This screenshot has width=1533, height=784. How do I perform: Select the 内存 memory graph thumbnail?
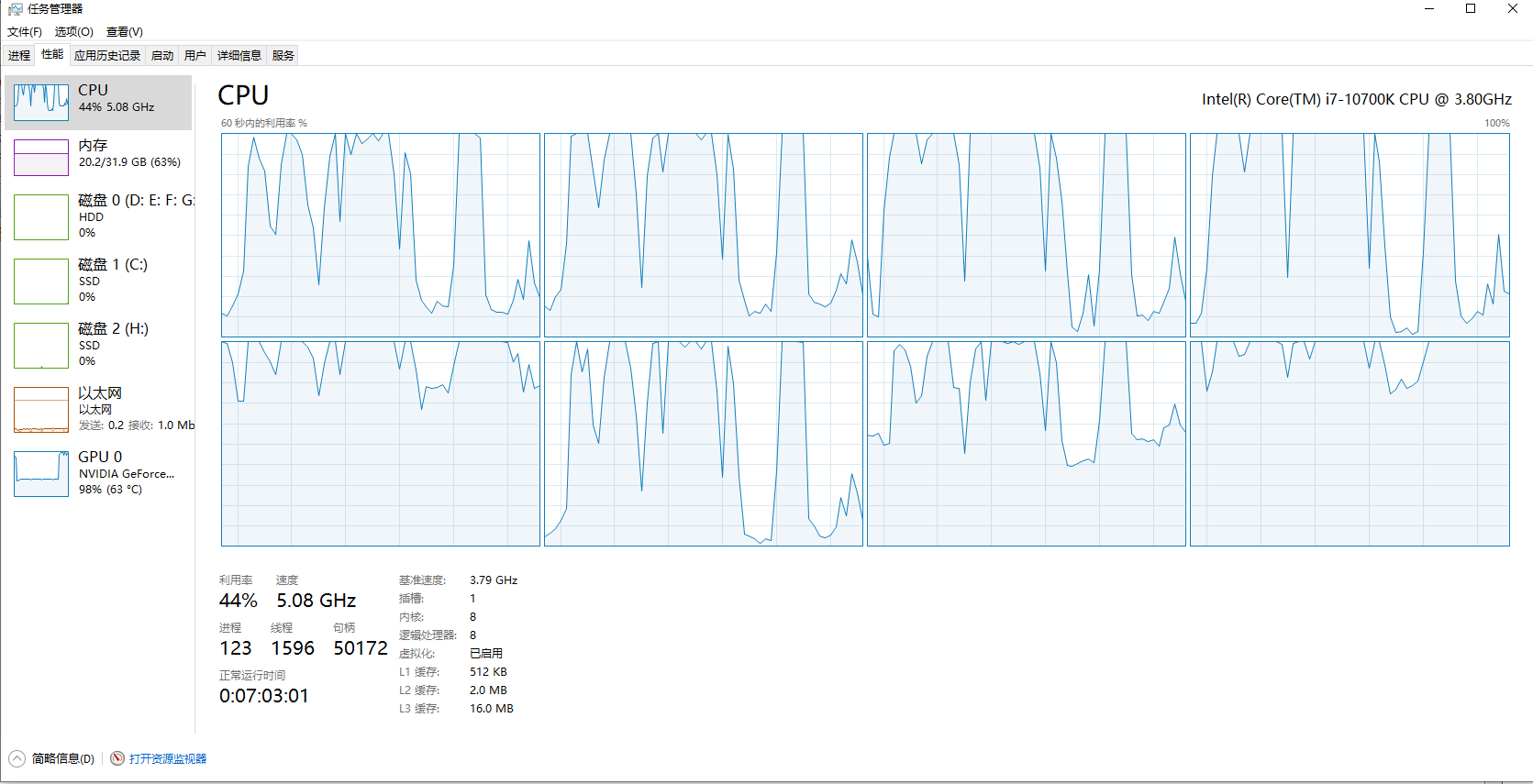click(41, 158)
